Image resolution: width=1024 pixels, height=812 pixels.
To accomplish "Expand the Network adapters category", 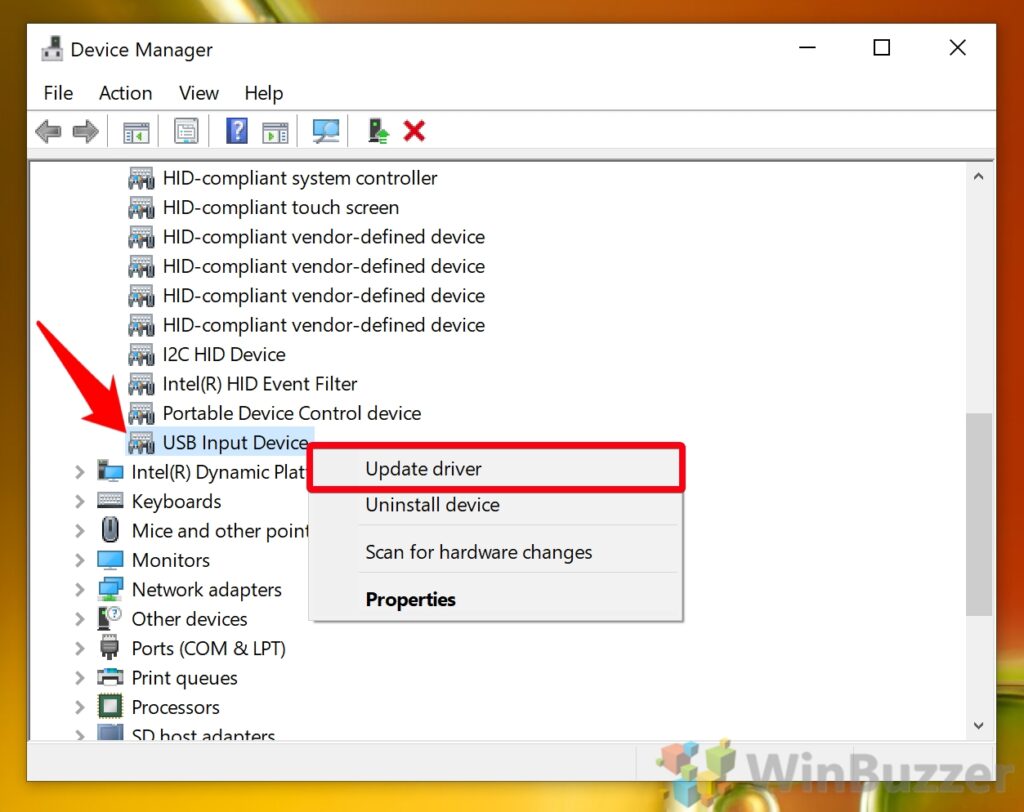I will [81, 589].
